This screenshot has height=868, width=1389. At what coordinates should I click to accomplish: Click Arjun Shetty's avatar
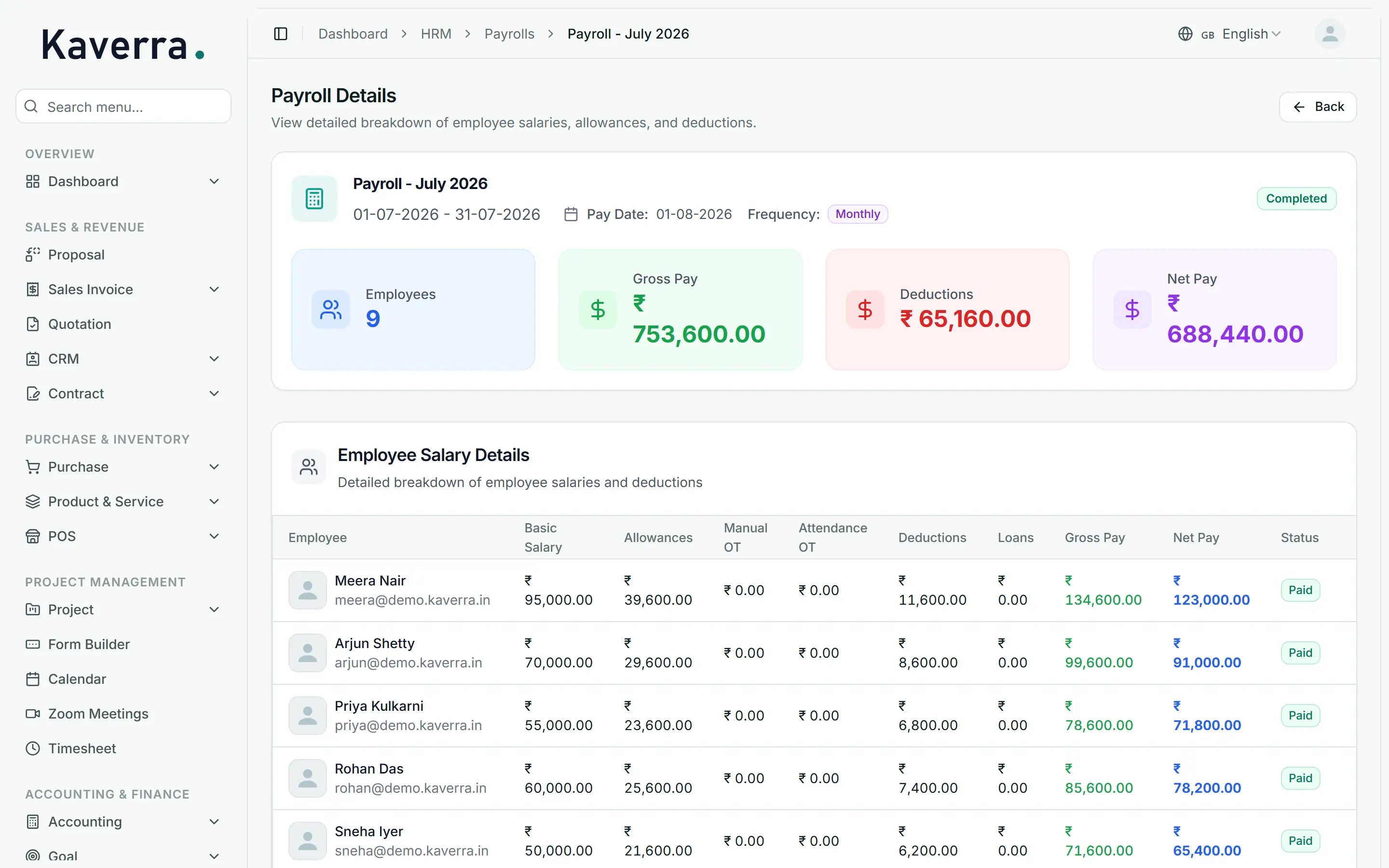[x=308, y=653]
